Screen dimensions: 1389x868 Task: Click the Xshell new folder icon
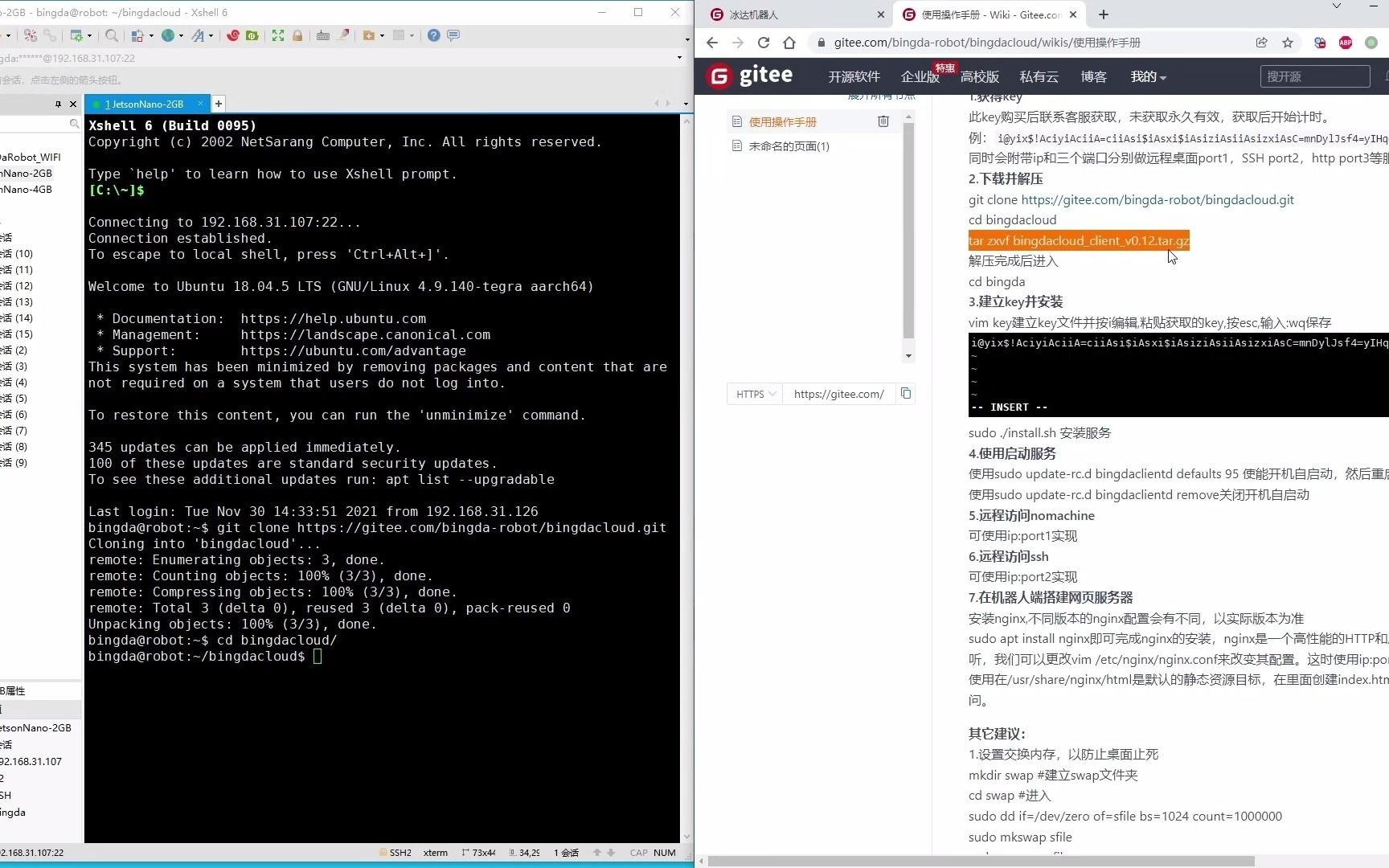(369, 35)
